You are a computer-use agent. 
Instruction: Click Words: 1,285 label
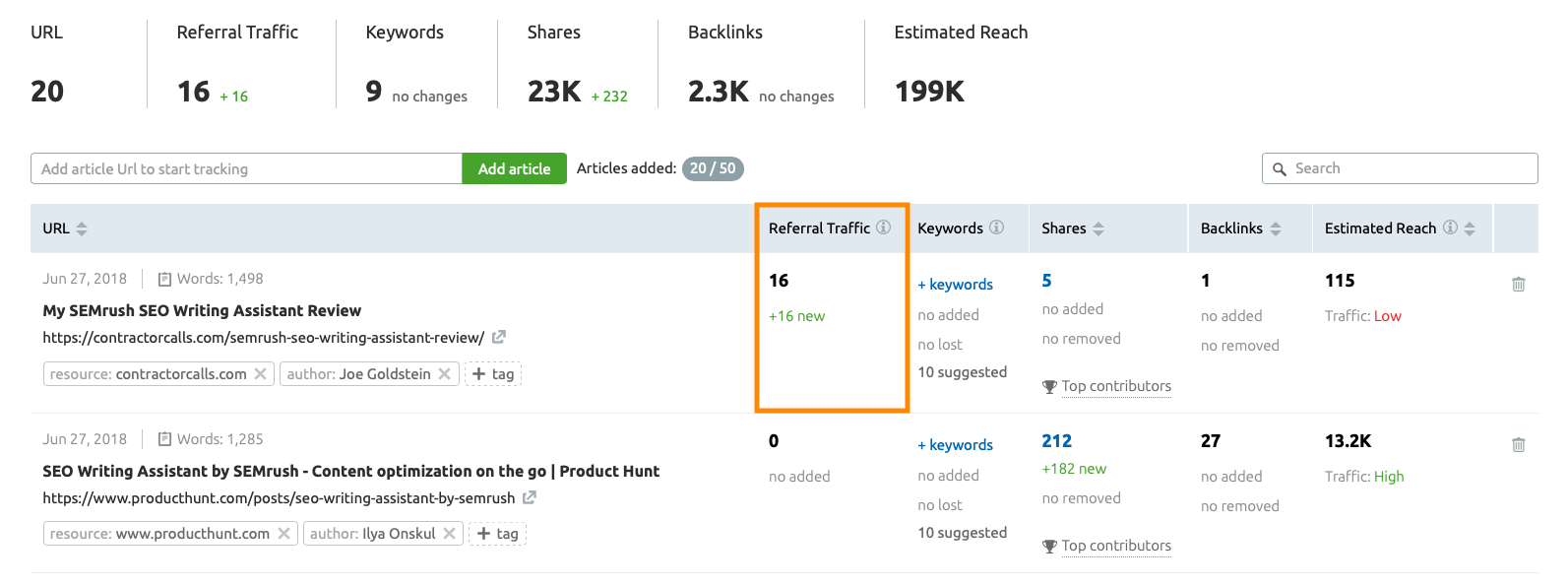coord(211,439)
